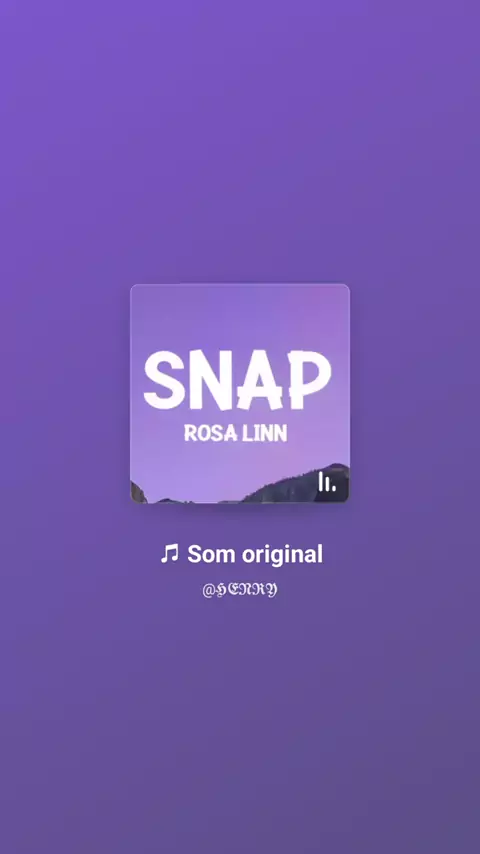Tap the @ symbol before HENRY
The width and height of the screenshot is (480, 854).
[x=207, y=590]
